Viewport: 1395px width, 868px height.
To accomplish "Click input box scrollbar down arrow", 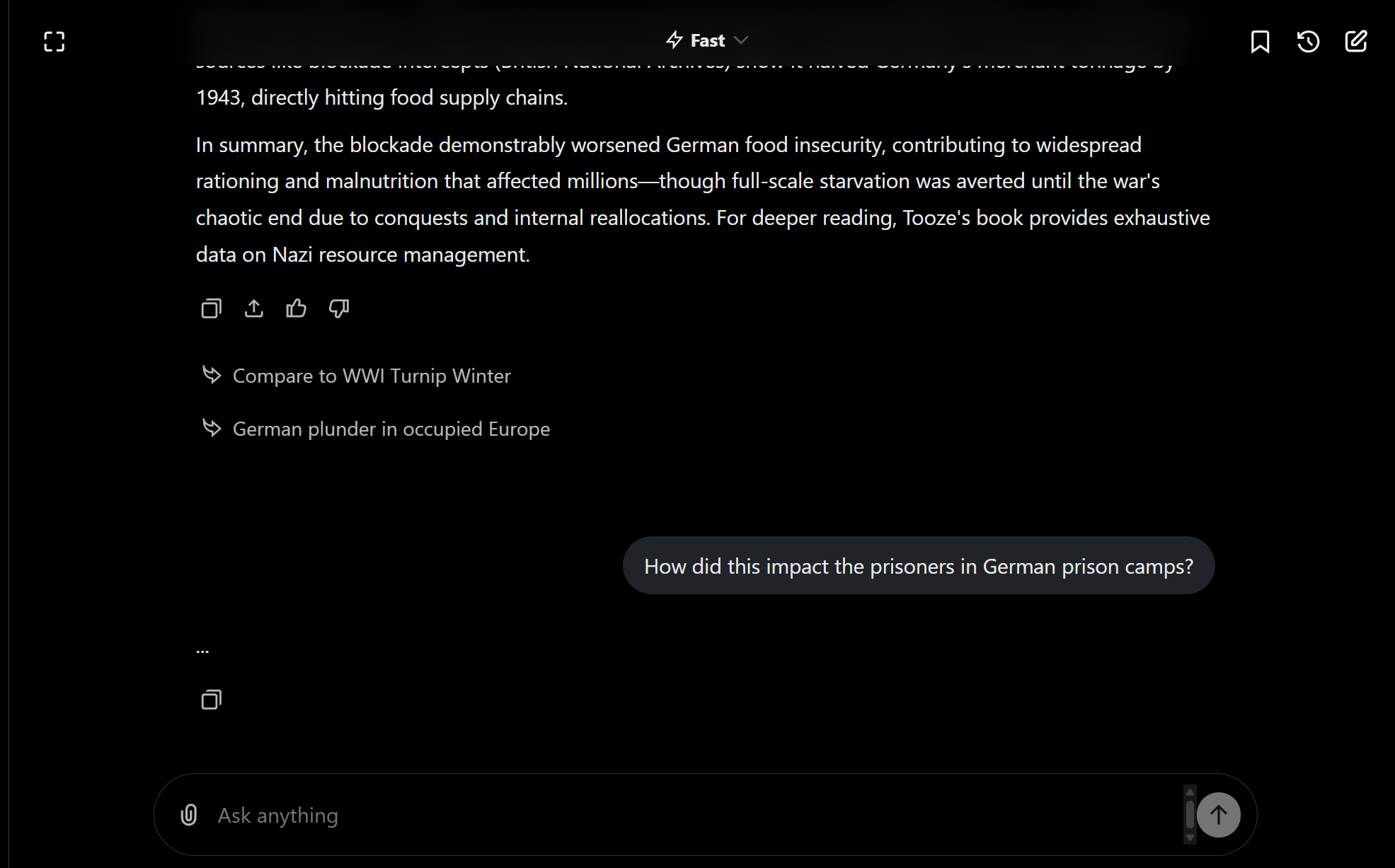I will (1190, 838).
